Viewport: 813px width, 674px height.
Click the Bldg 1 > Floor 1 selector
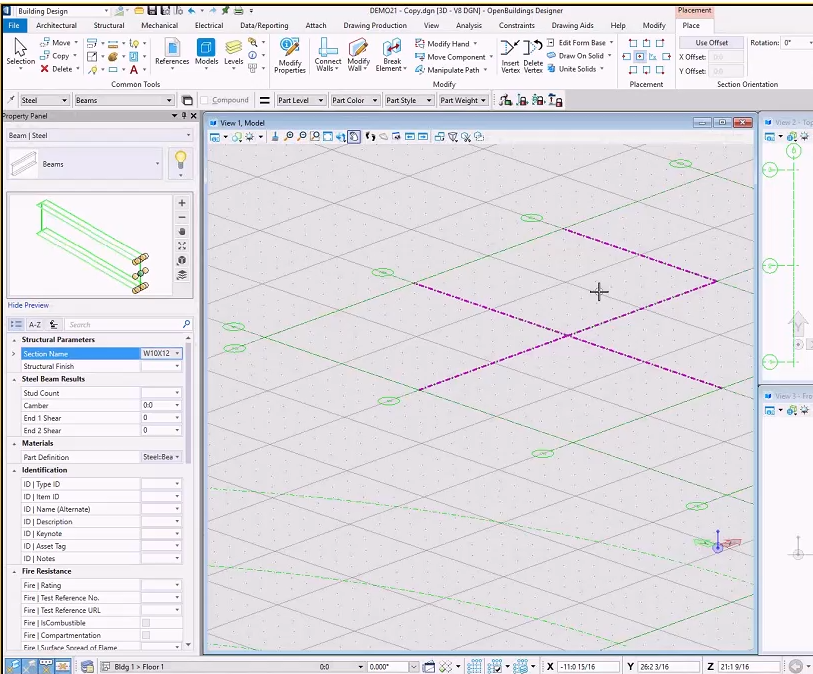pos(138,667)
